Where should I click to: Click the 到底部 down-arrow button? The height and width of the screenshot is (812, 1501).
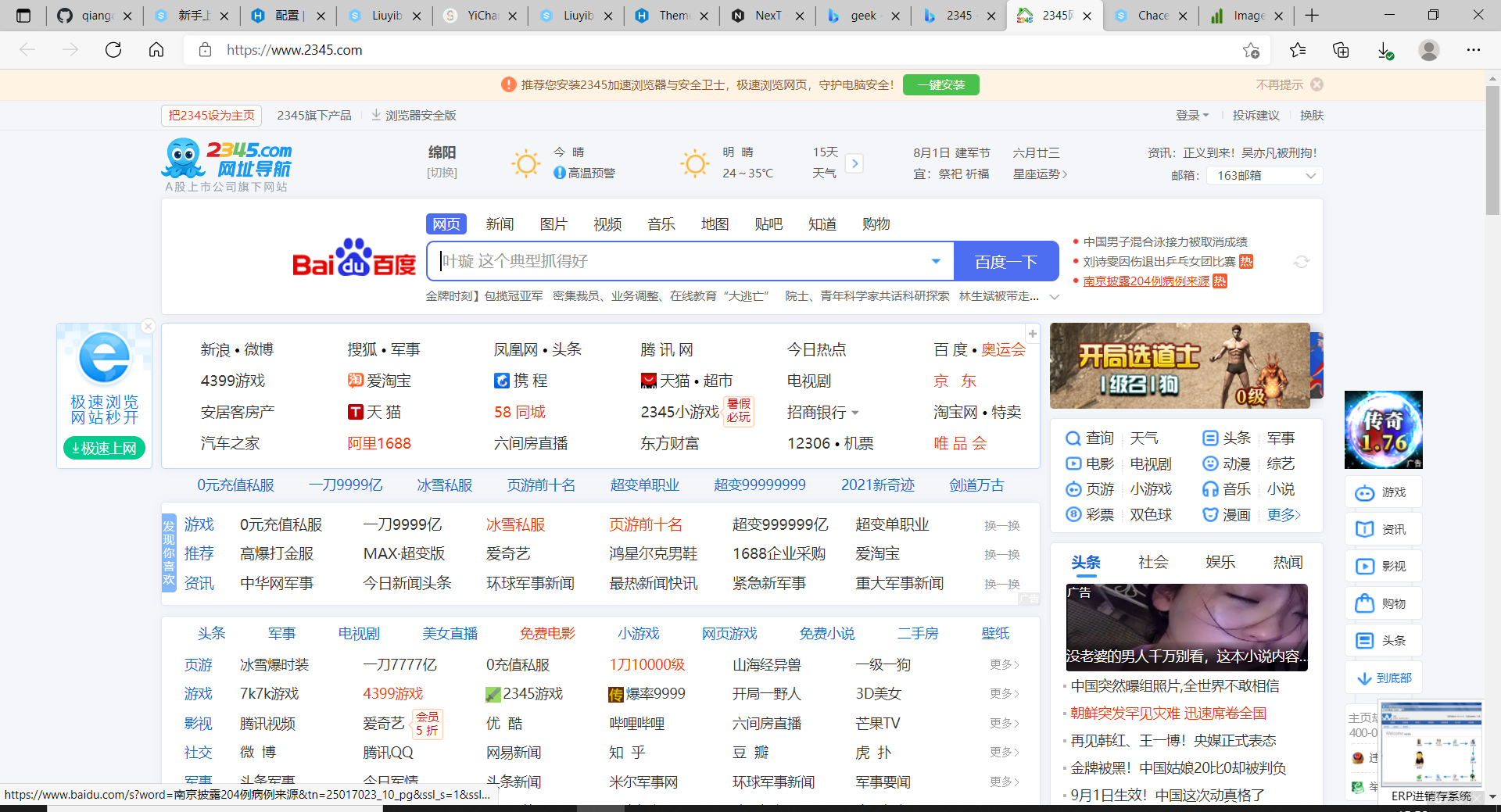coord(1383,678)
